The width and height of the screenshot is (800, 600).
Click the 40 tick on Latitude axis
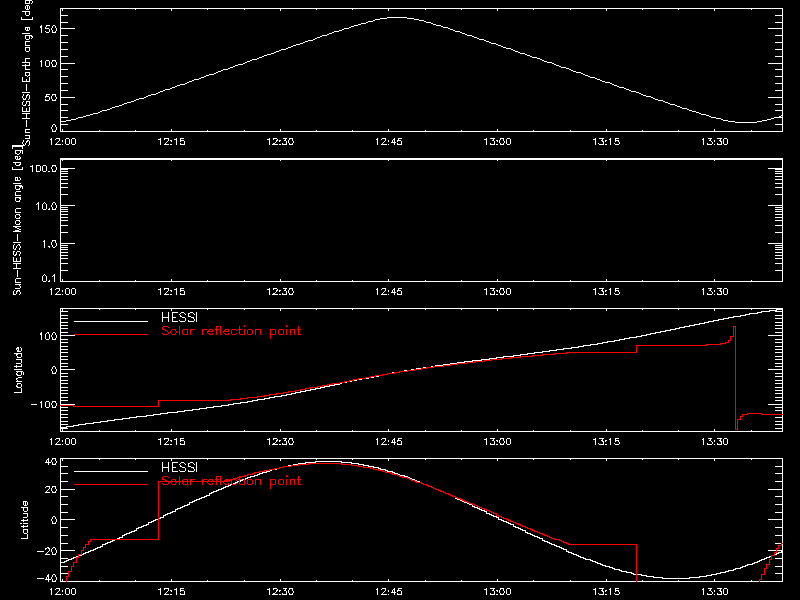pyautogui.click(x=51, y=462)
